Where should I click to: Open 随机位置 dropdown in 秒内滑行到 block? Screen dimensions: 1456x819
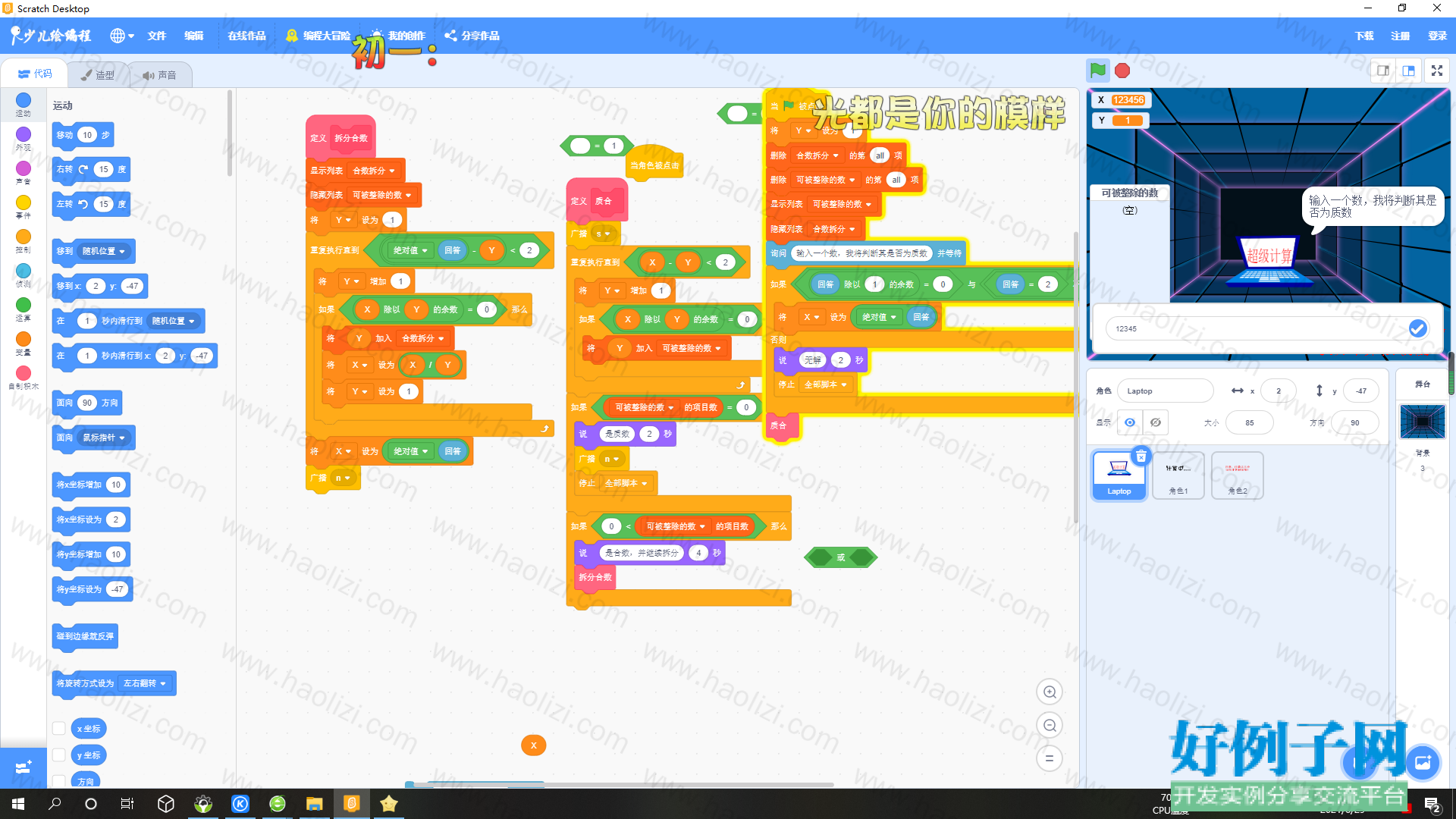[x=174, y=321]
